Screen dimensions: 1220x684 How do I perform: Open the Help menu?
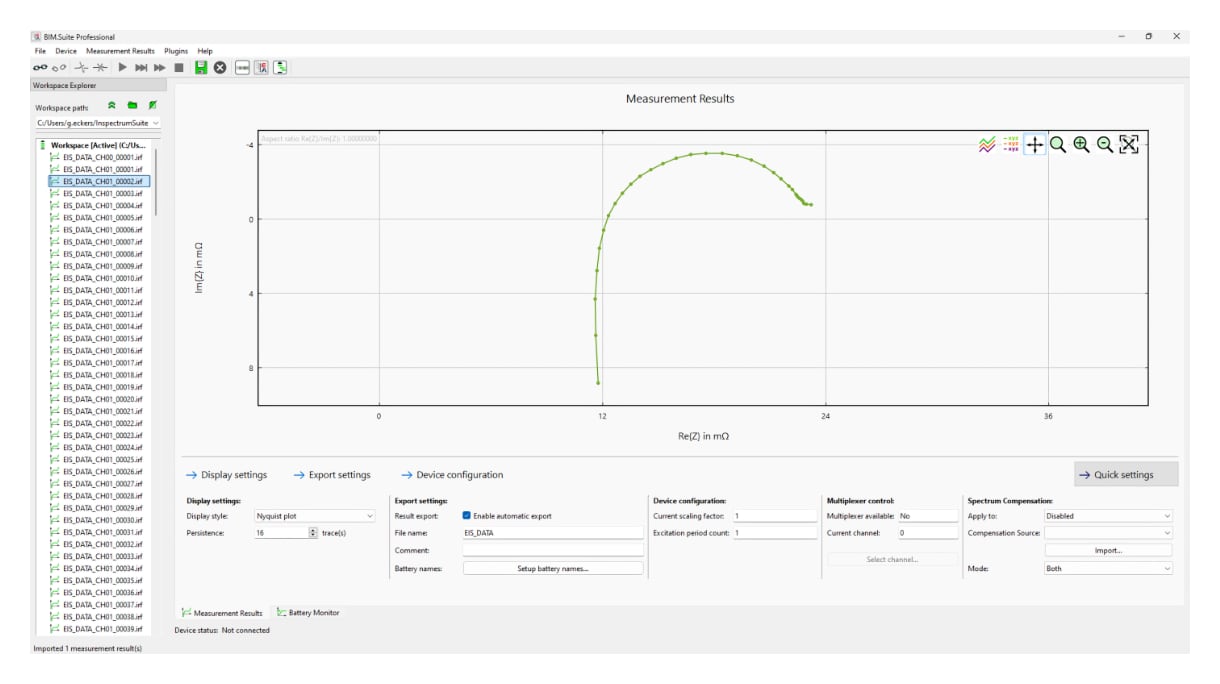[x=205, y=50]
